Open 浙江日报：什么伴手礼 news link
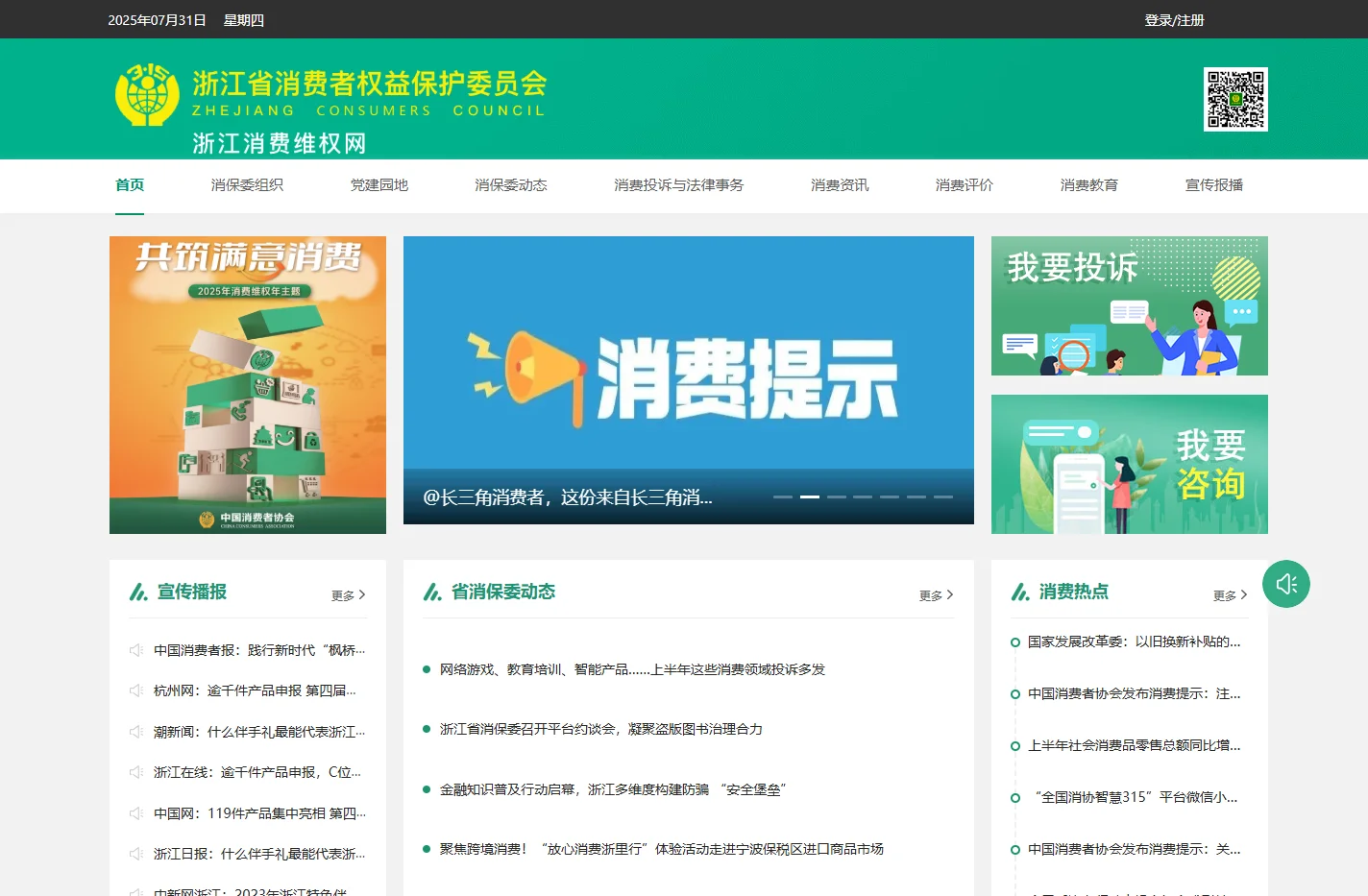The height and width of the screenshot is (896, 1368). [259, 854]
